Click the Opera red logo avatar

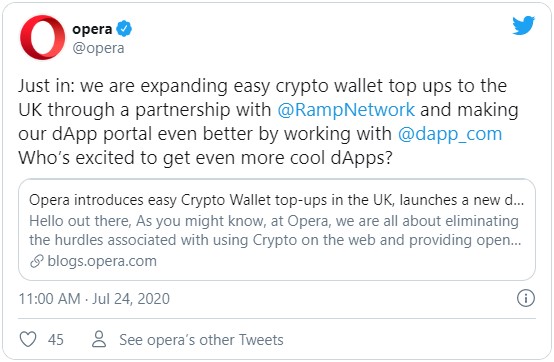[x=42, y=37]
